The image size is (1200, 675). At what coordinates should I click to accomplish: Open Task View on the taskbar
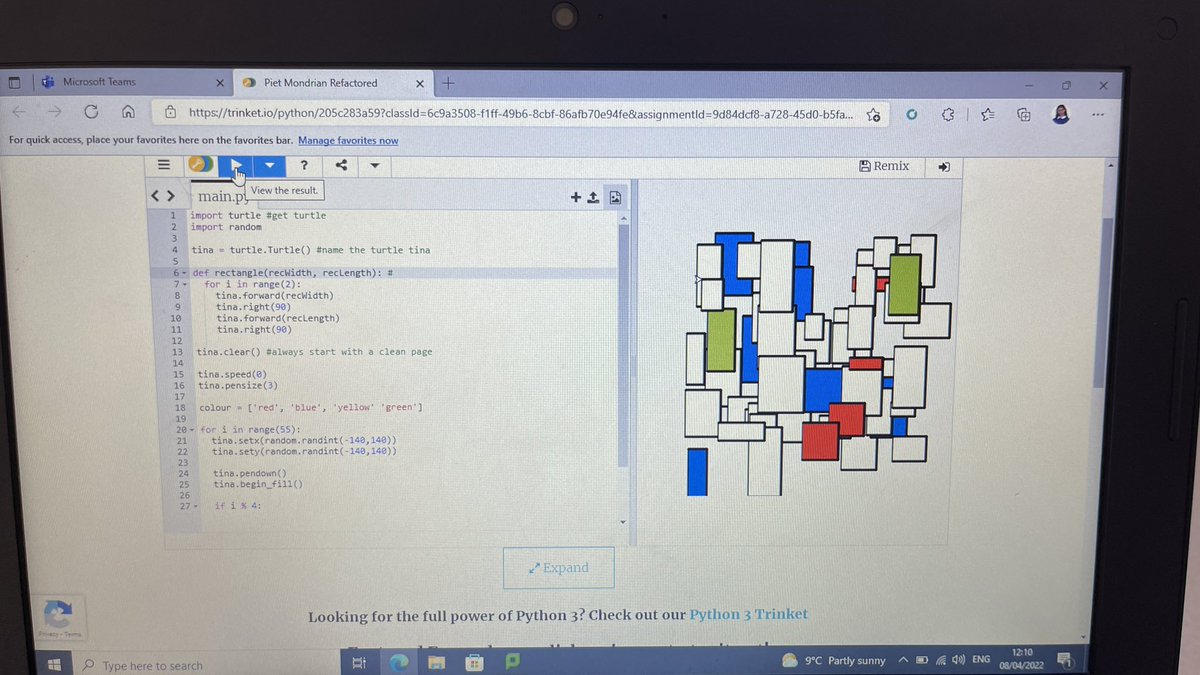pos(357,662)
